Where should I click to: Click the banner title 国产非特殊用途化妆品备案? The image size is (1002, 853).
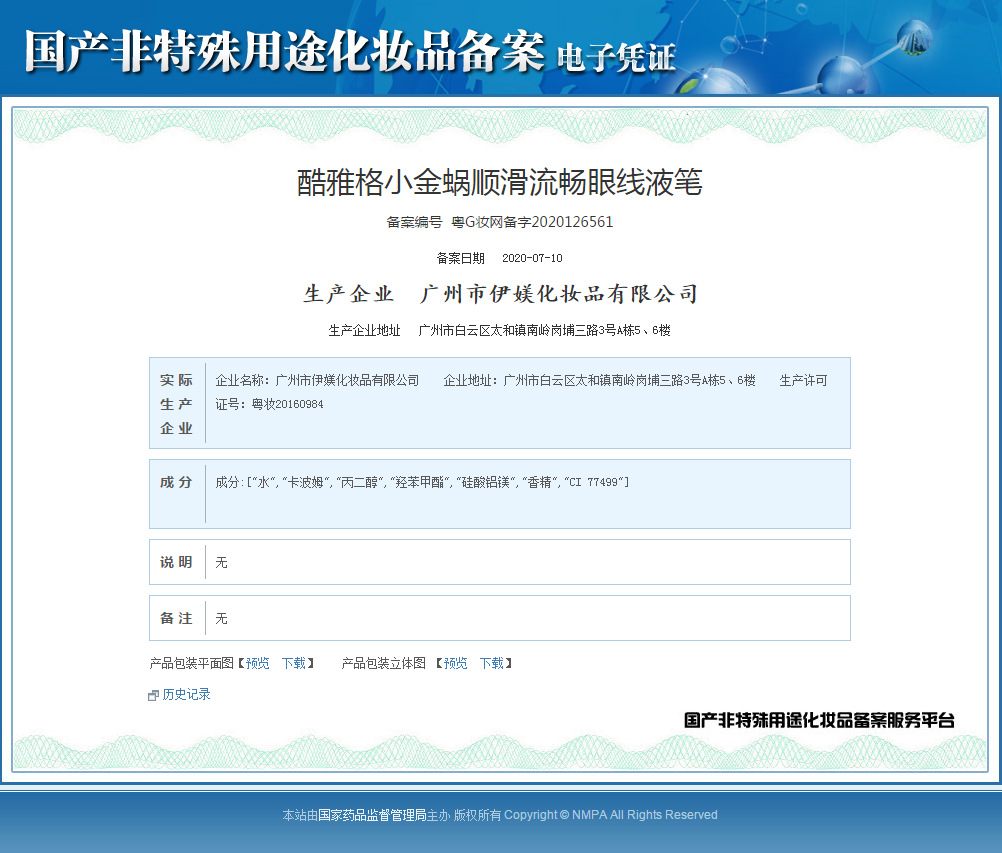coord(285,50)
